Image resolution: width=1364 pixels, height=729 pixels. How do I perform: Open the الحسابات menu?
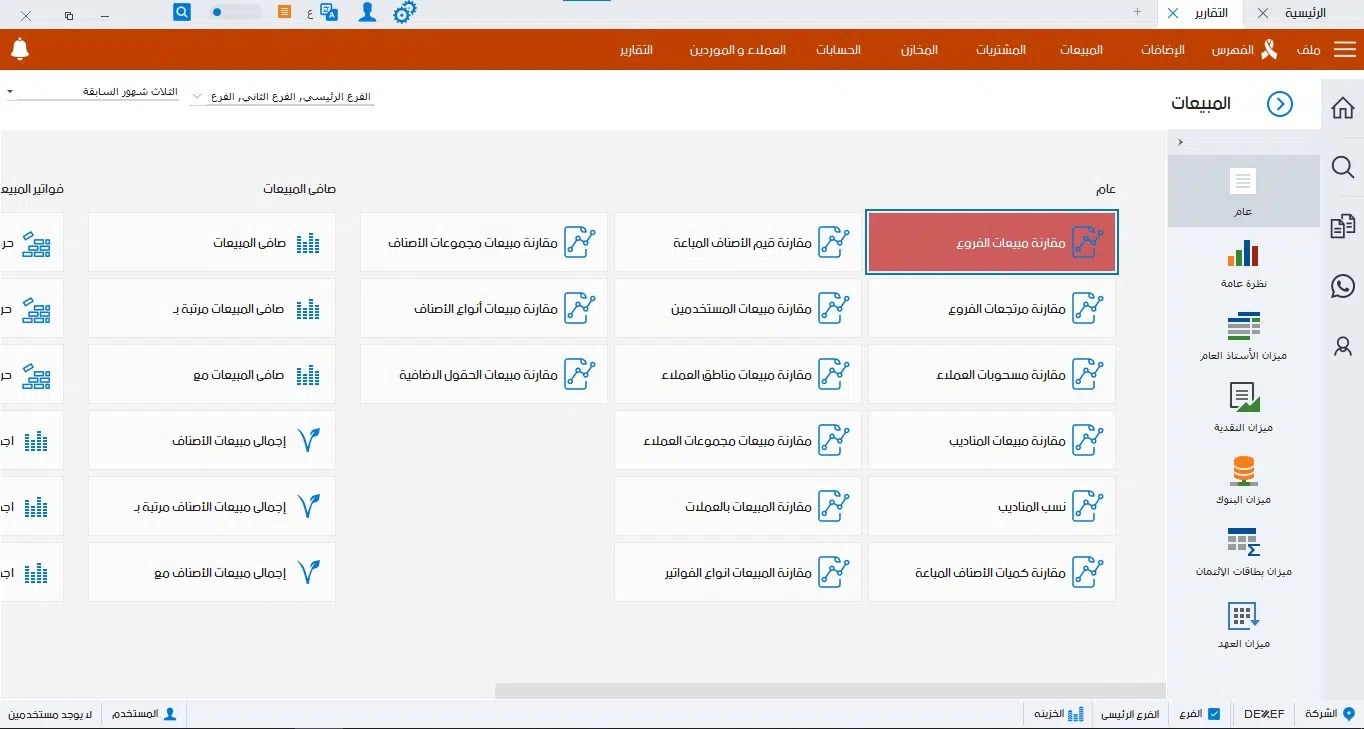[839, 49]
